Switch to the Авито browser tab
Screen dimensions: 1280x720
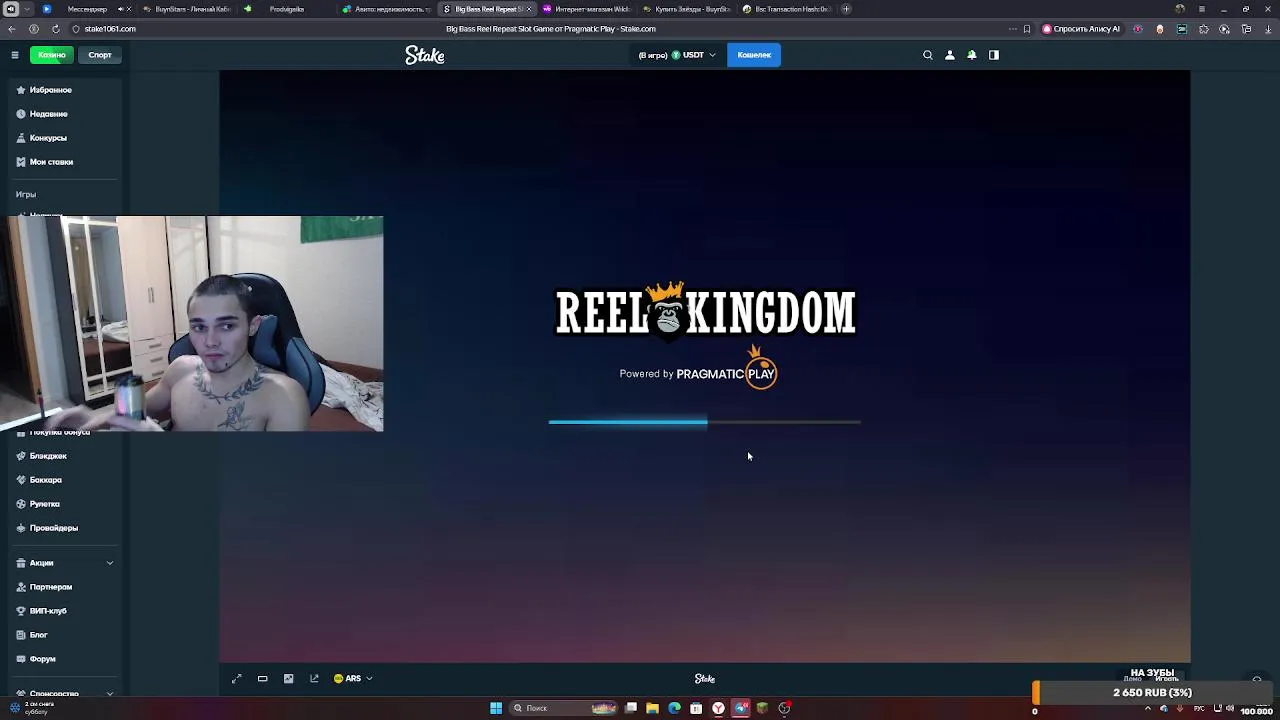[x=385, y=9]
